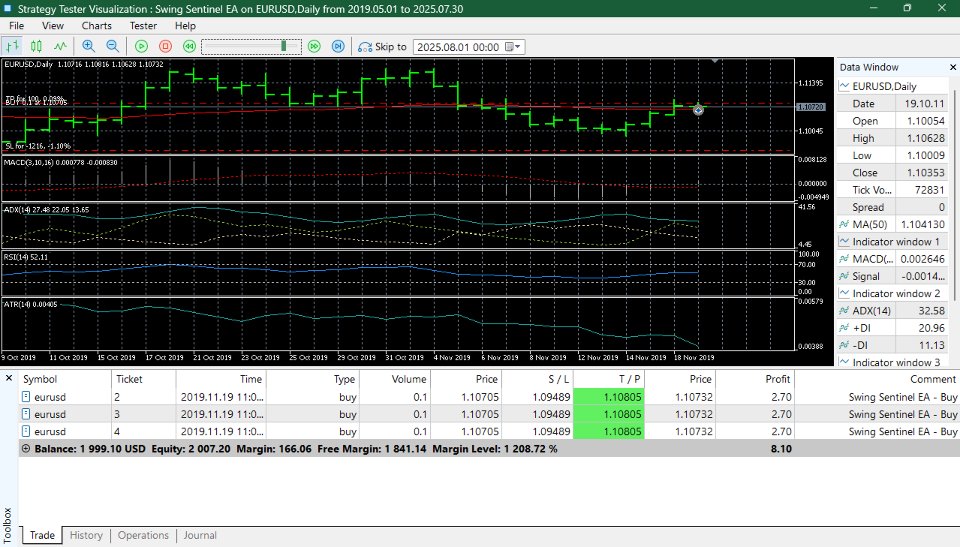Screen dimensions: 960x547
Task: Click the +DI indicator icon
Action: pyautogui.click(x=844, y=328)
